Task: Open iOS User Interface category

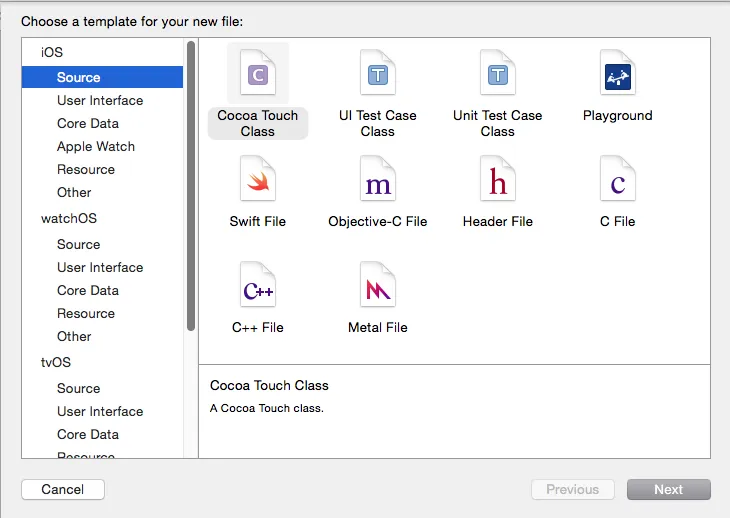Action: click(100, 100)
